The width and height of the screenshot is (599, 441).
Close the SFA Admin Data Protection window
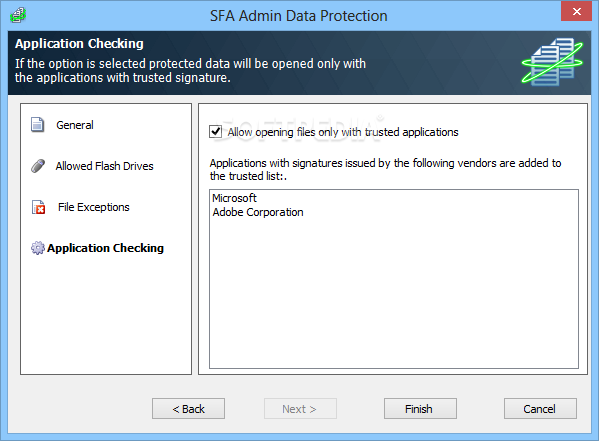point(576,11)
